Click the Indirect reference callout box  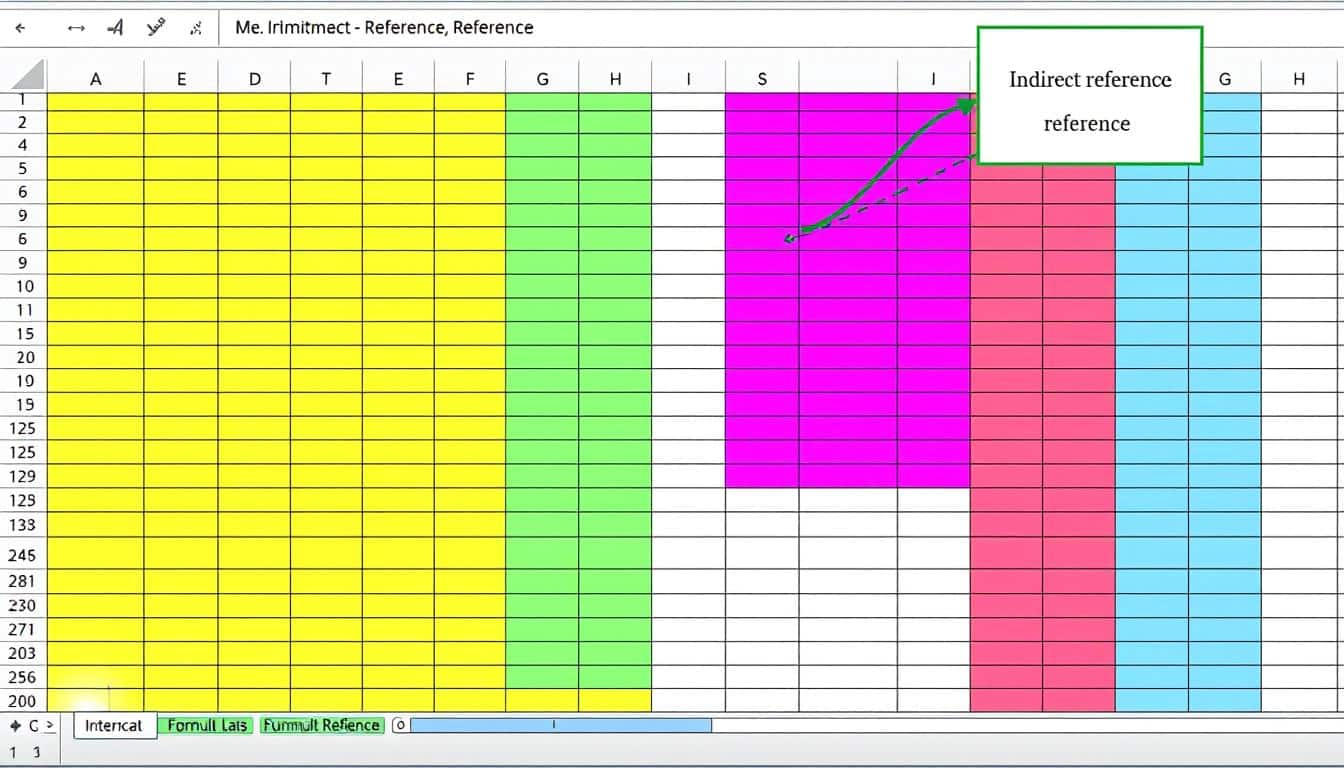(x=1089, y=98)
